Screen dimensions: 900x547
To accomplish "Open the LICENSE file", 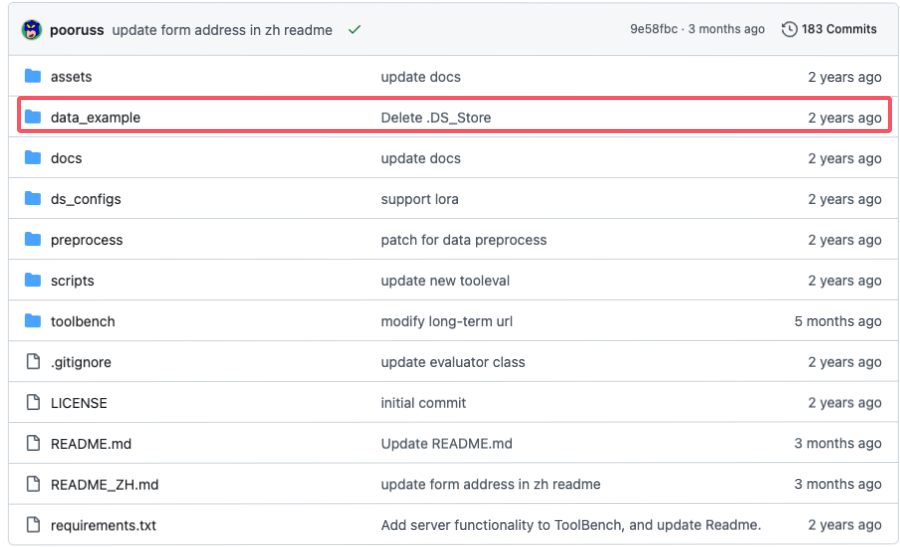I will pos(79,403).
